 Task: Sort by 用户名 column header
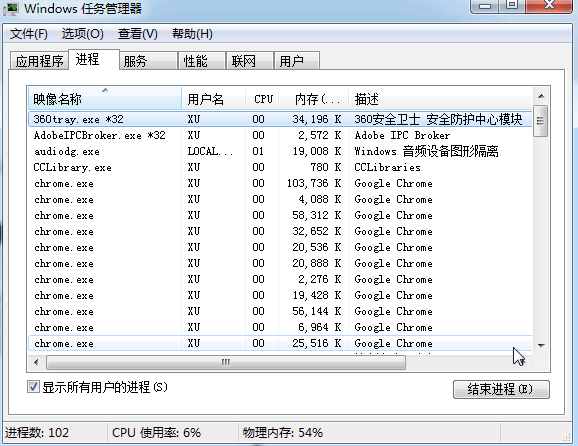pos(213,99)
